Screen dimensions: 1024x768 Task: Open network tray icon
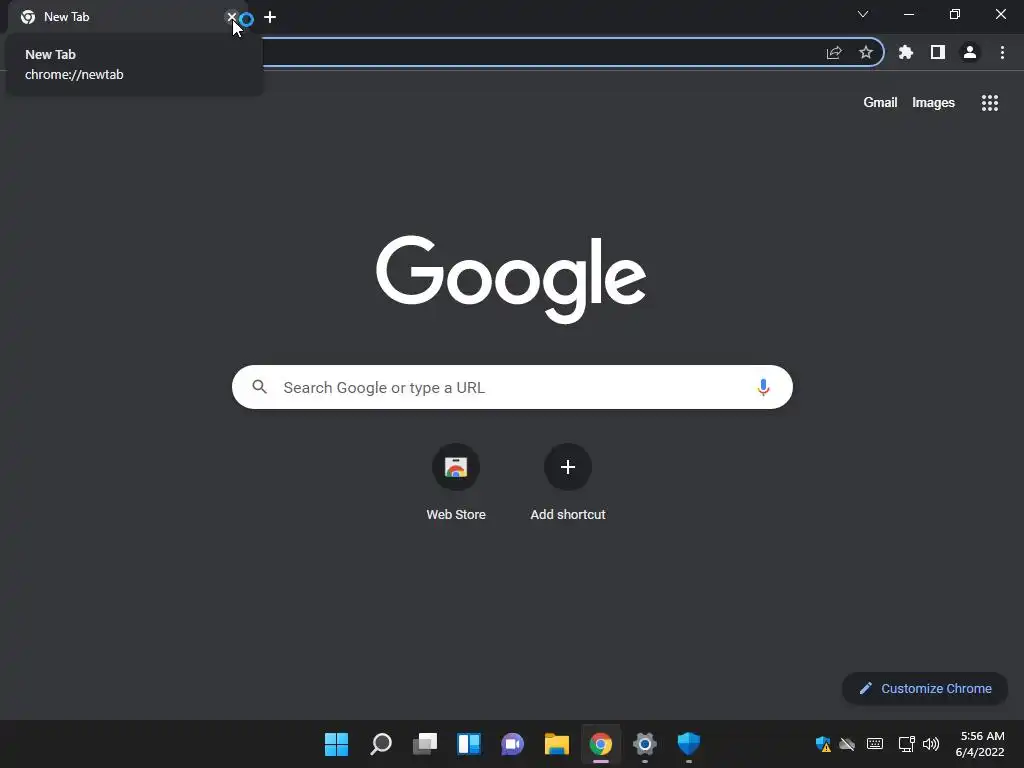(906, 744)
